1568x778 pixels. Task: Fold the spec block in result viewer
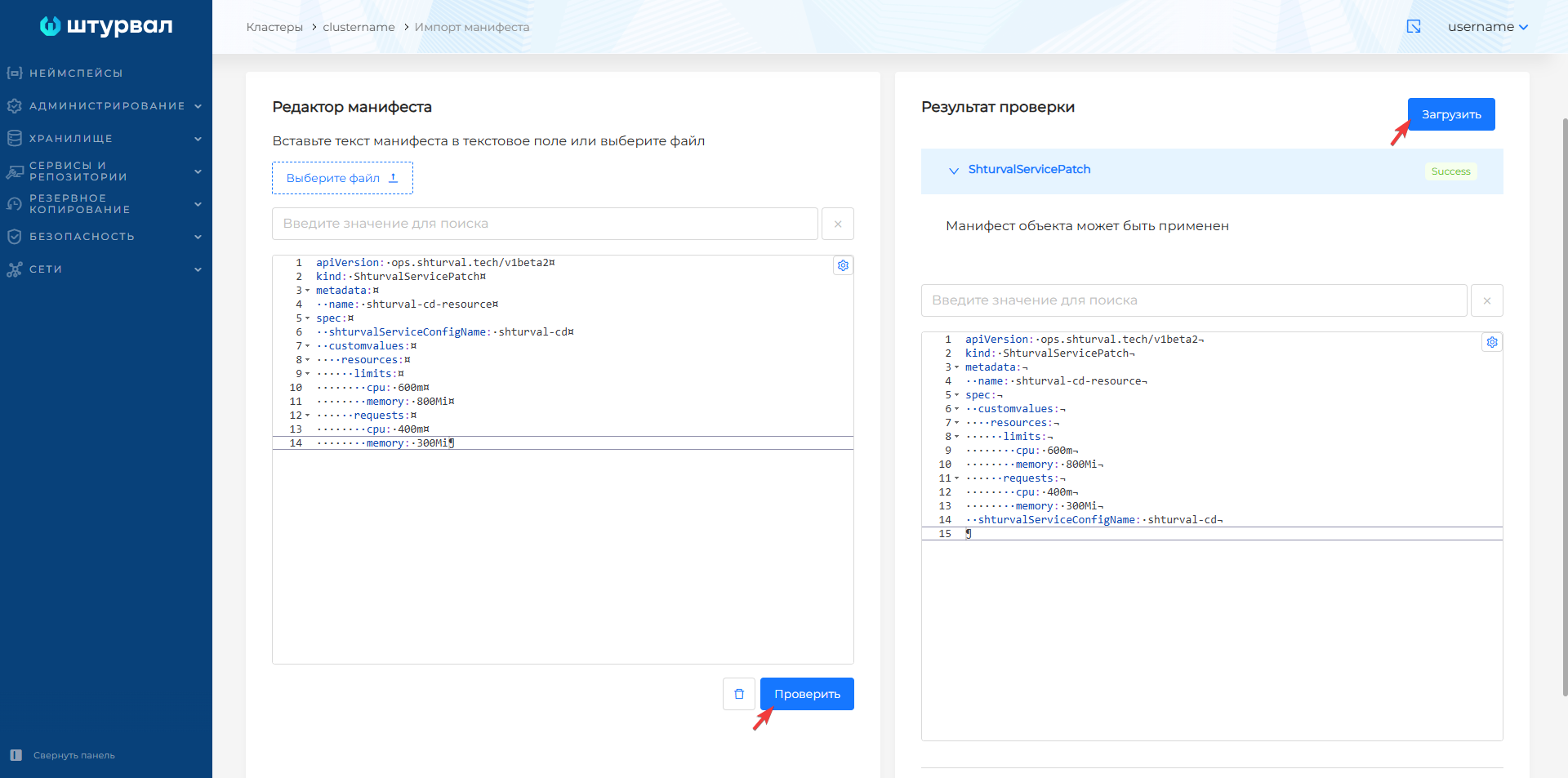tap(957, 395)
